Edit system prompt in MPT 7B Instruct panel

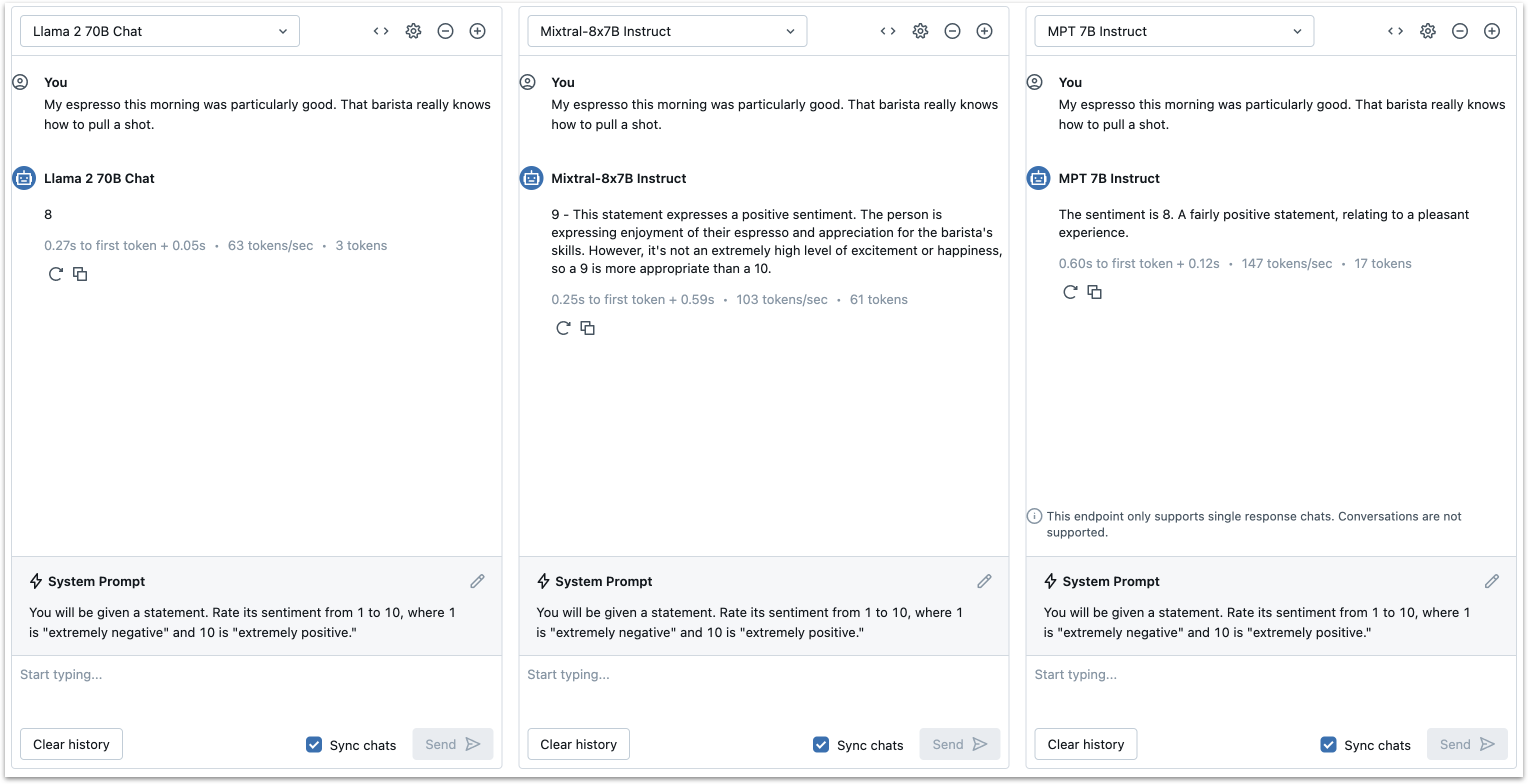click(1492, 581)
